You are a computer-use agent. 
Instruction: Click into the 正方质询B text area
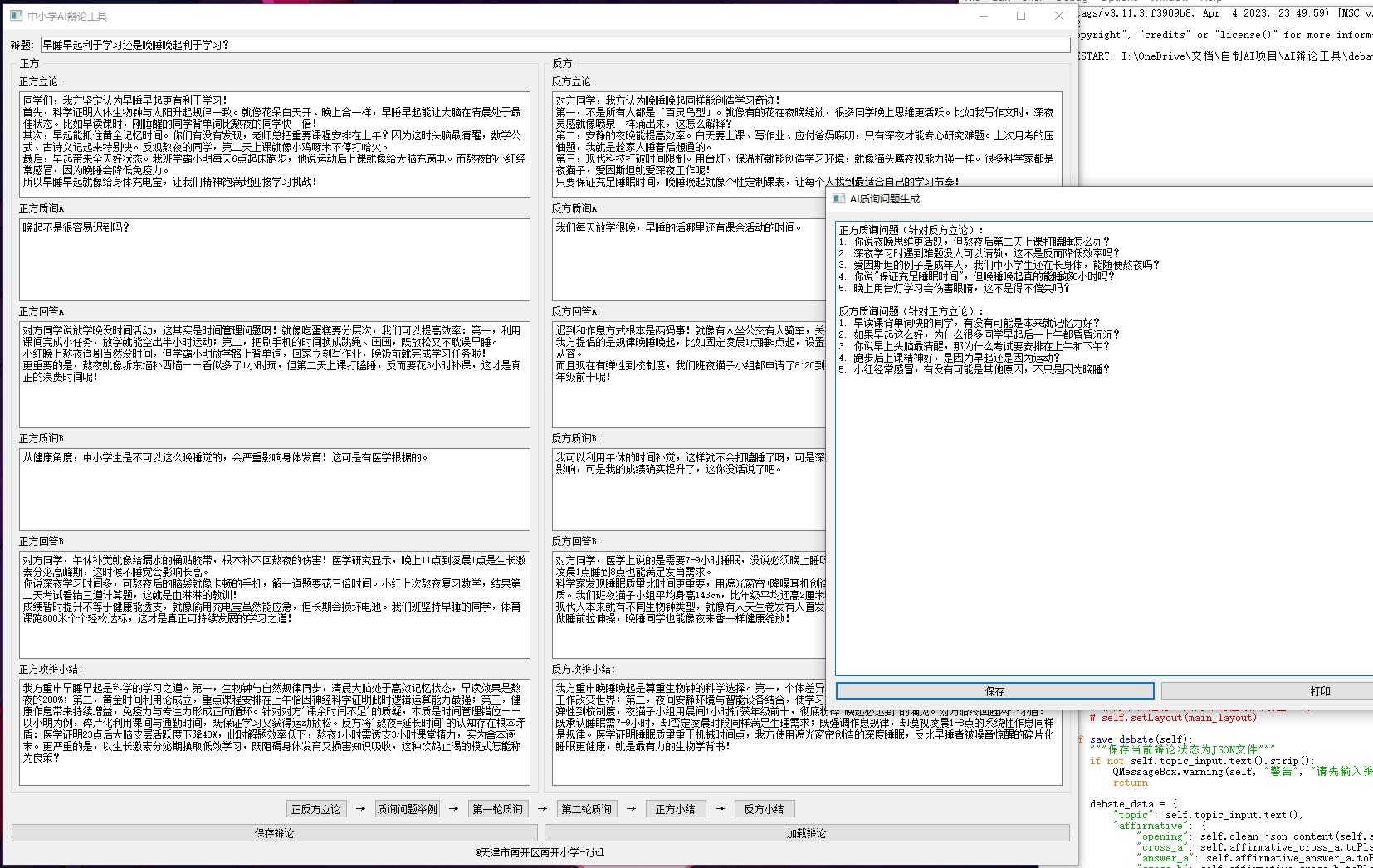[x=274, y=490]
